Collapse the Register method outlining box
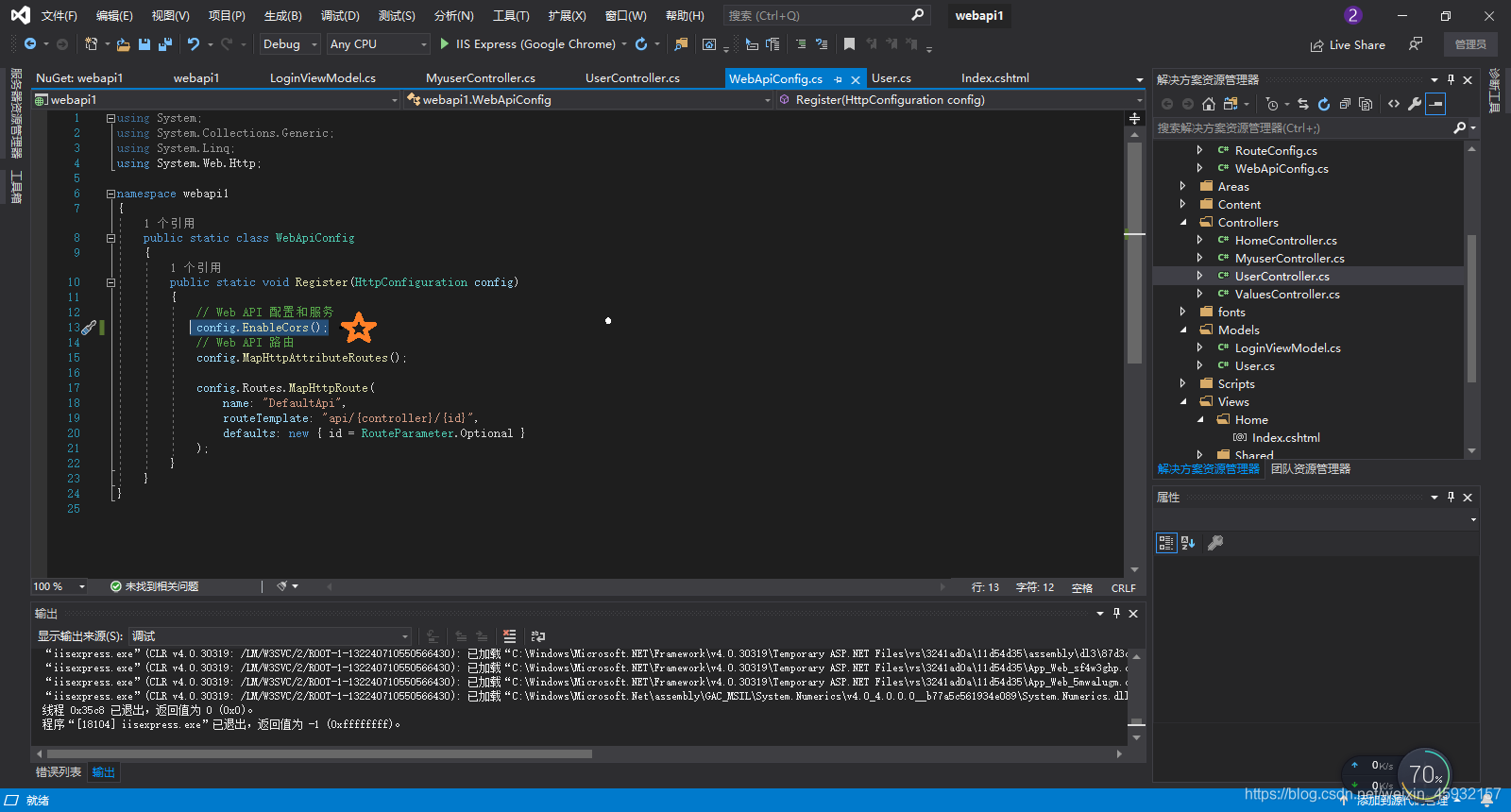1511x812 pixels. point(110,282)
